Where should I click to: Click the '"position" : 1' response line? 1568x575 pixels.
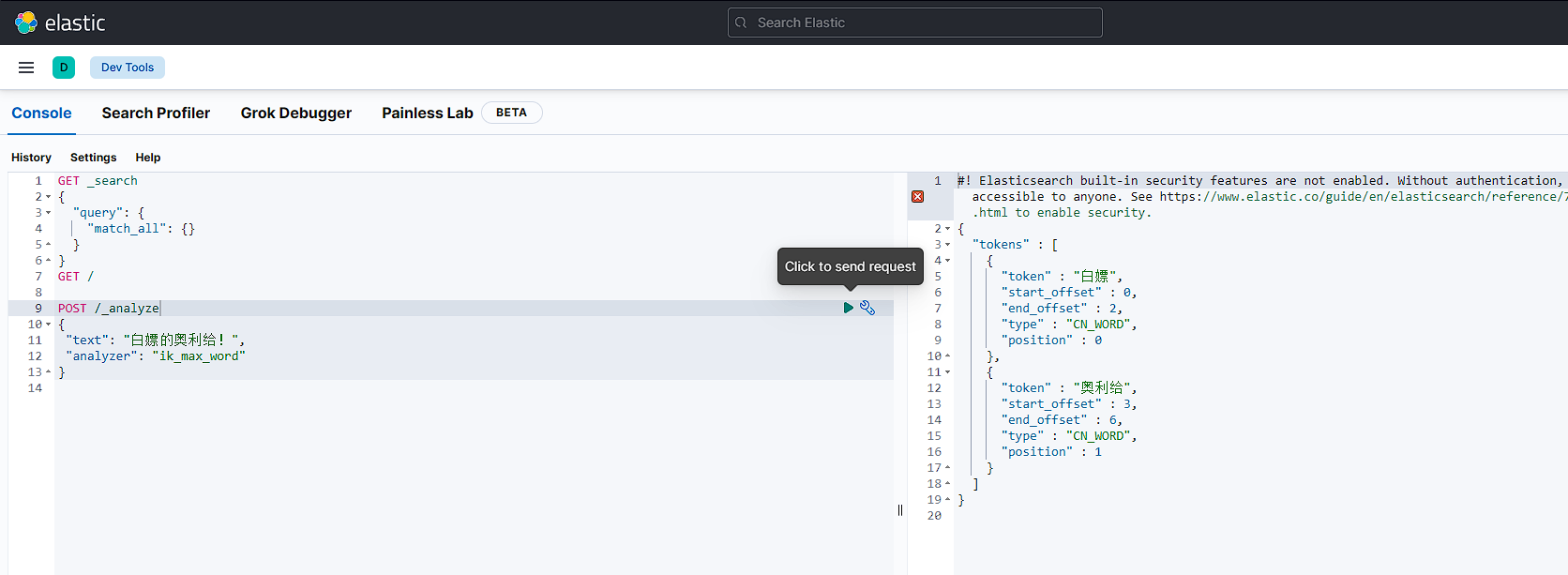1051,452
